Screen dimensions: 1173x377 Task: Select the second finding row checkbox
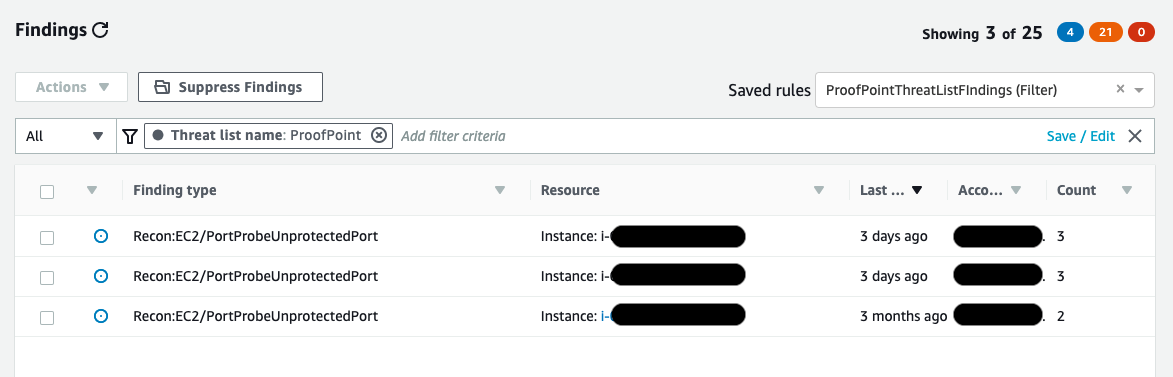(x=47, y=277)
